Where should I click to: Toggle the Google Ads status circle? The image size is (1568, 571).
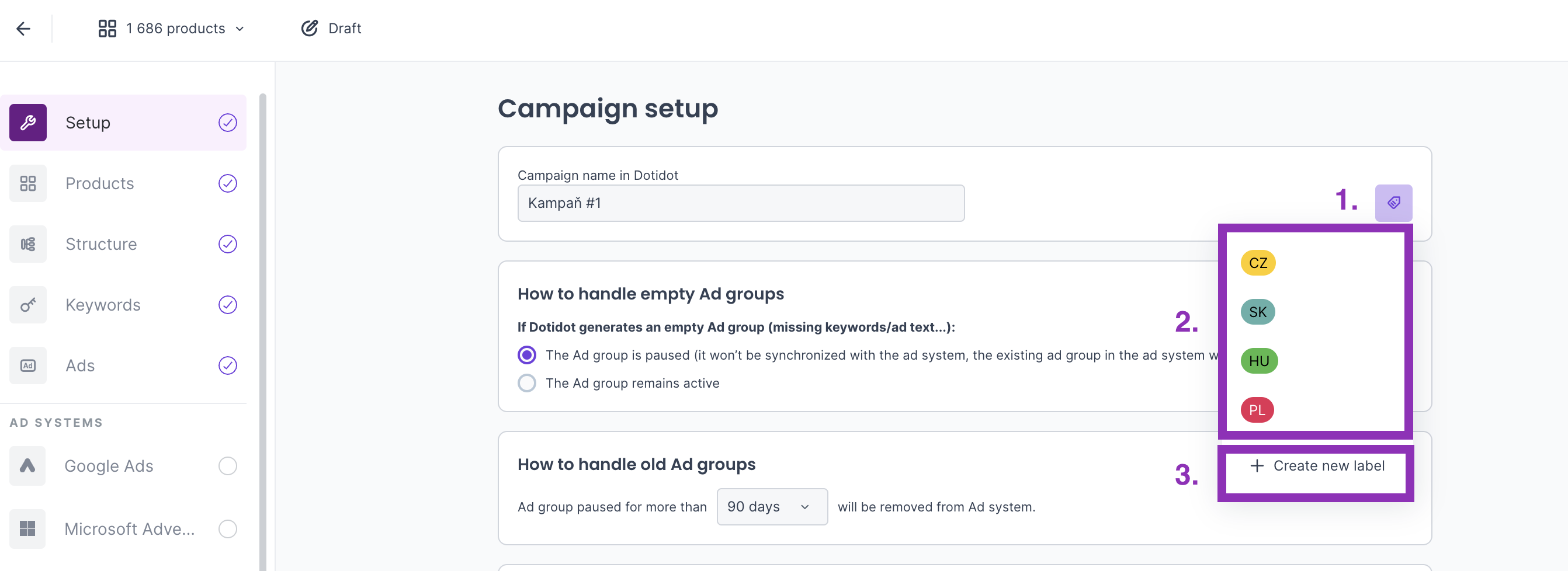[x=228, y=466]
